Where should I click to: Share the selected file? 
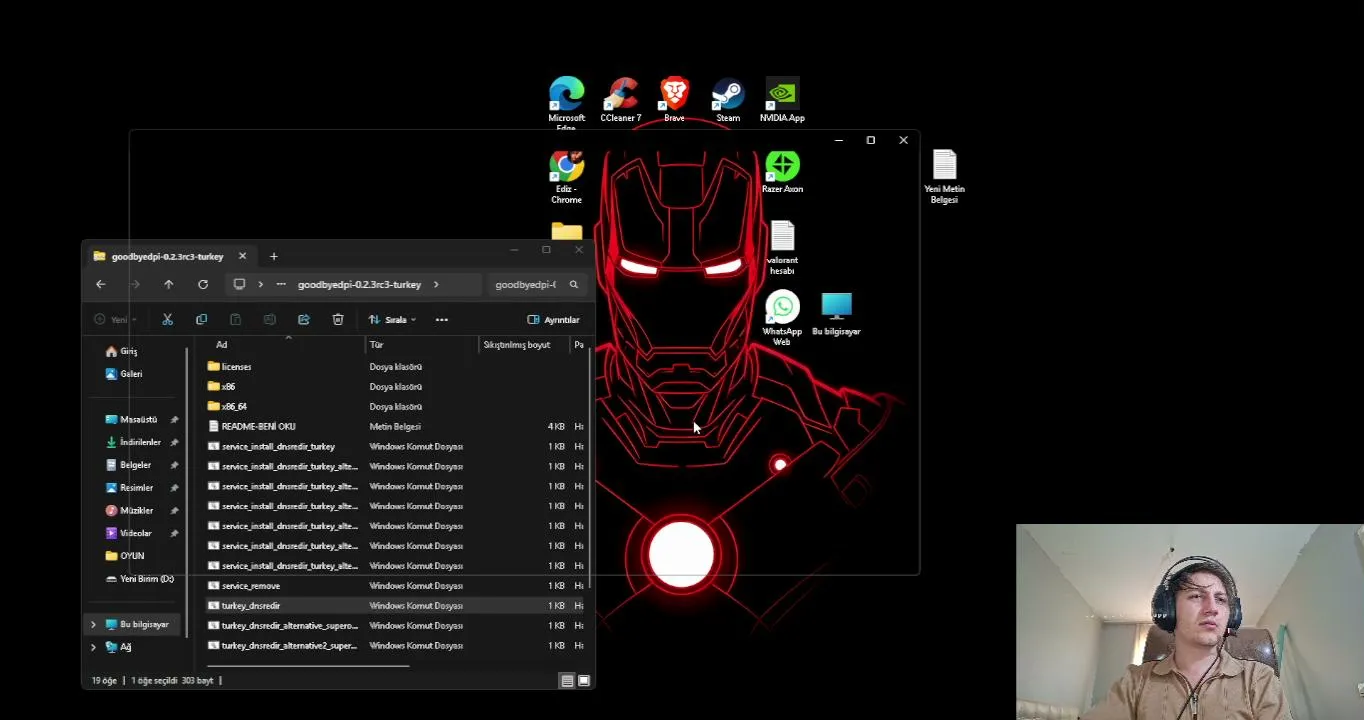pyautogui.click(x=304, y=319)
